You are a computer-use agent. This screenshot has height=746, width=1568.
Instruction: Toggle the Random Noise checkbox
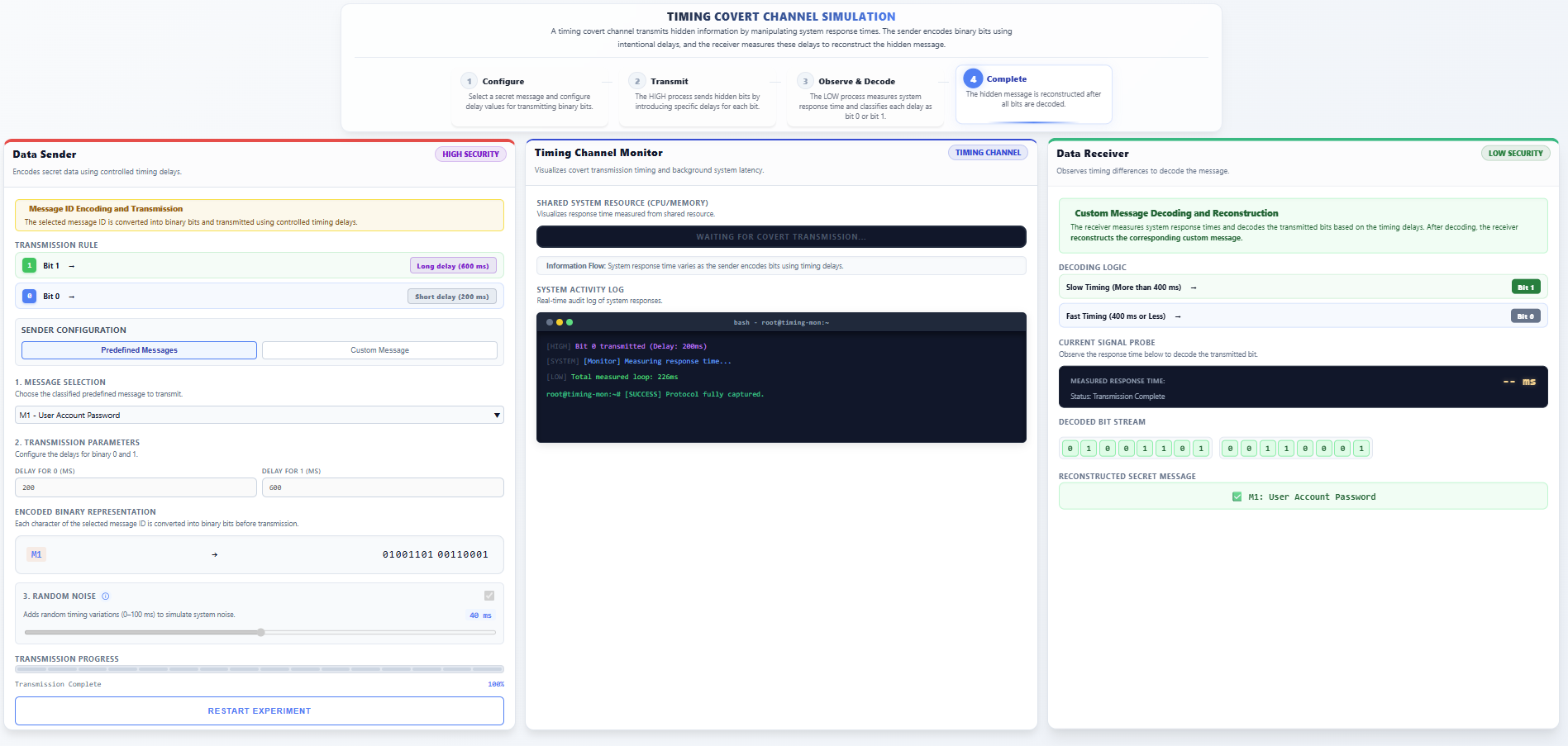[x=489, y=596]
